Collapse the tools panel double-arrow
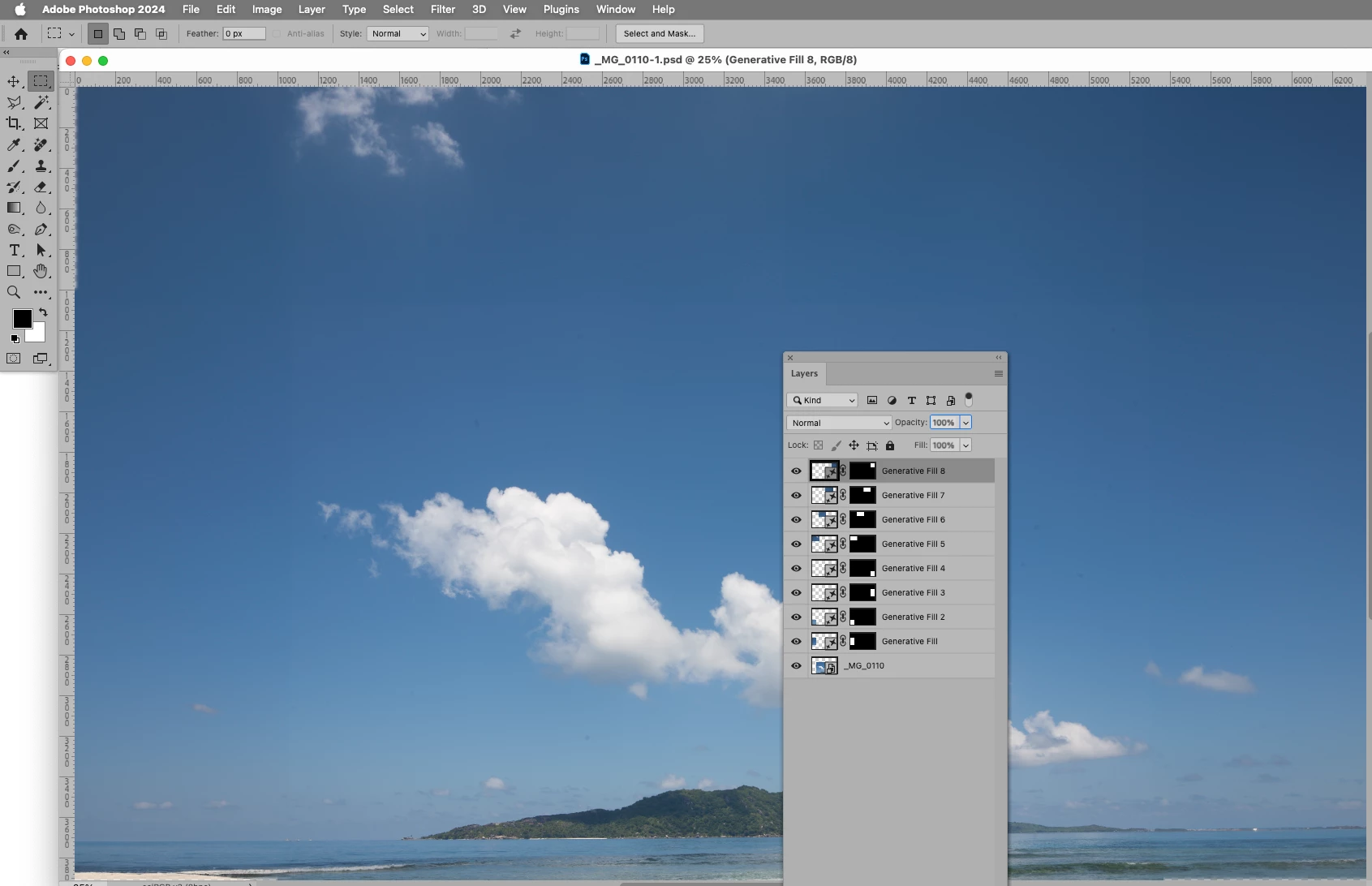1372x886 pixels. point(6,52)
